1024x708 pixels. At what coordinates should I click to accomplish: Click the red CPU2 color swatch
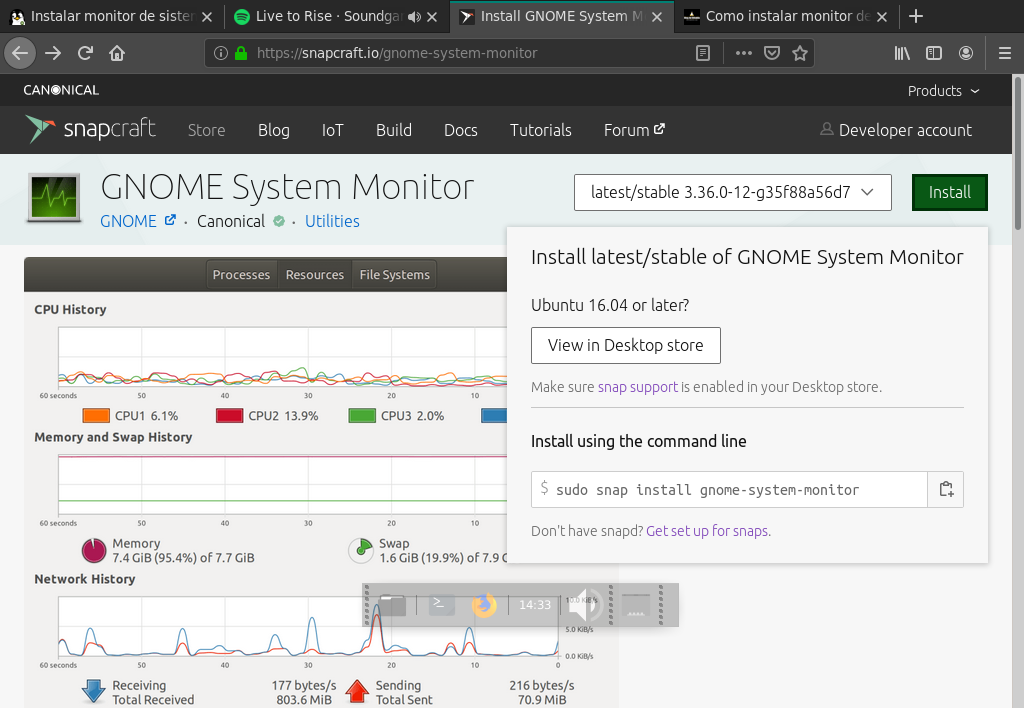[x=229, y=415]
